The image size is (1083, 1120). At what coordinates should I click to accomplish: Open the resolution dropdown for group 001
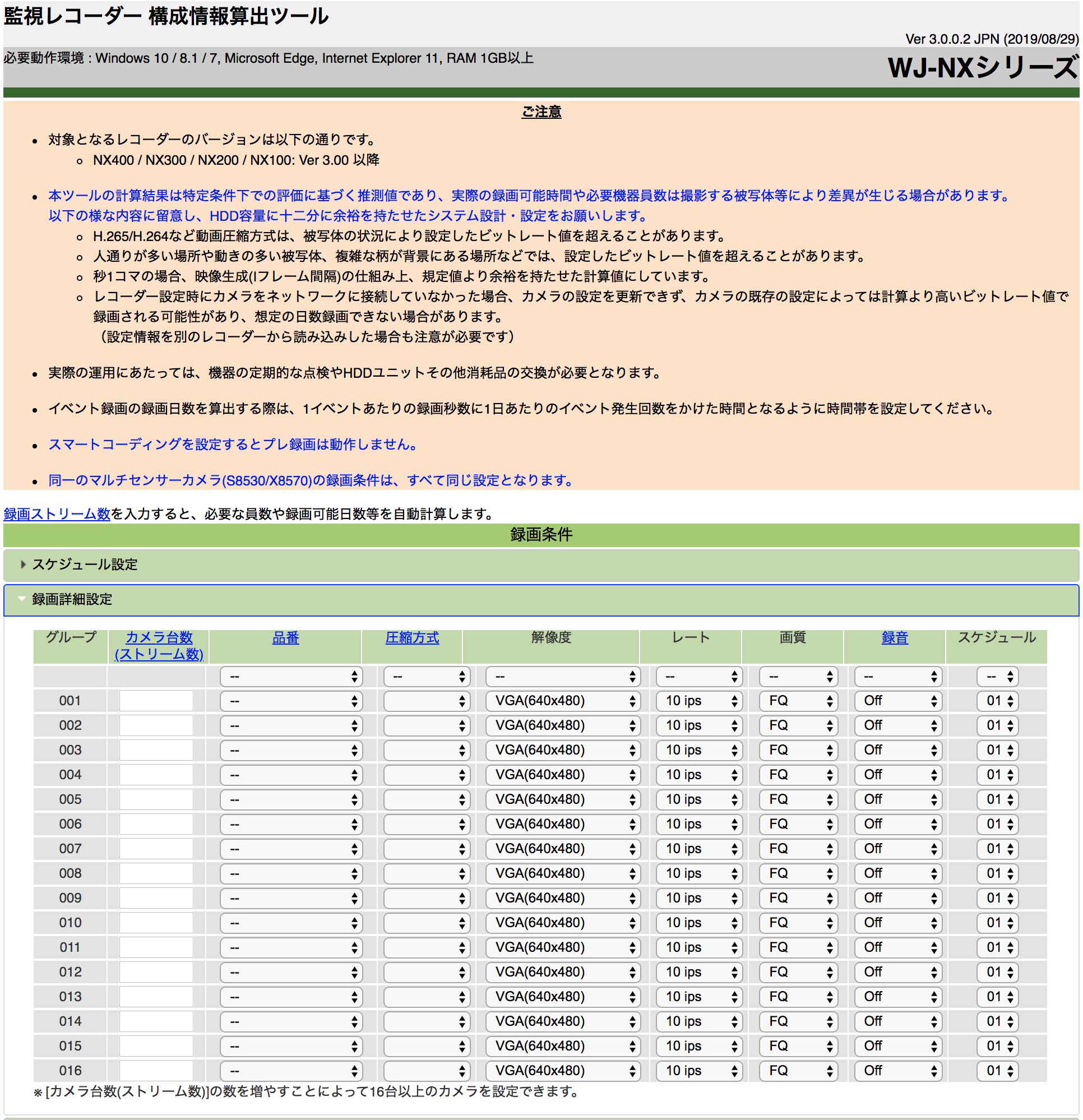pyautogui.click(x=562, y=701)
